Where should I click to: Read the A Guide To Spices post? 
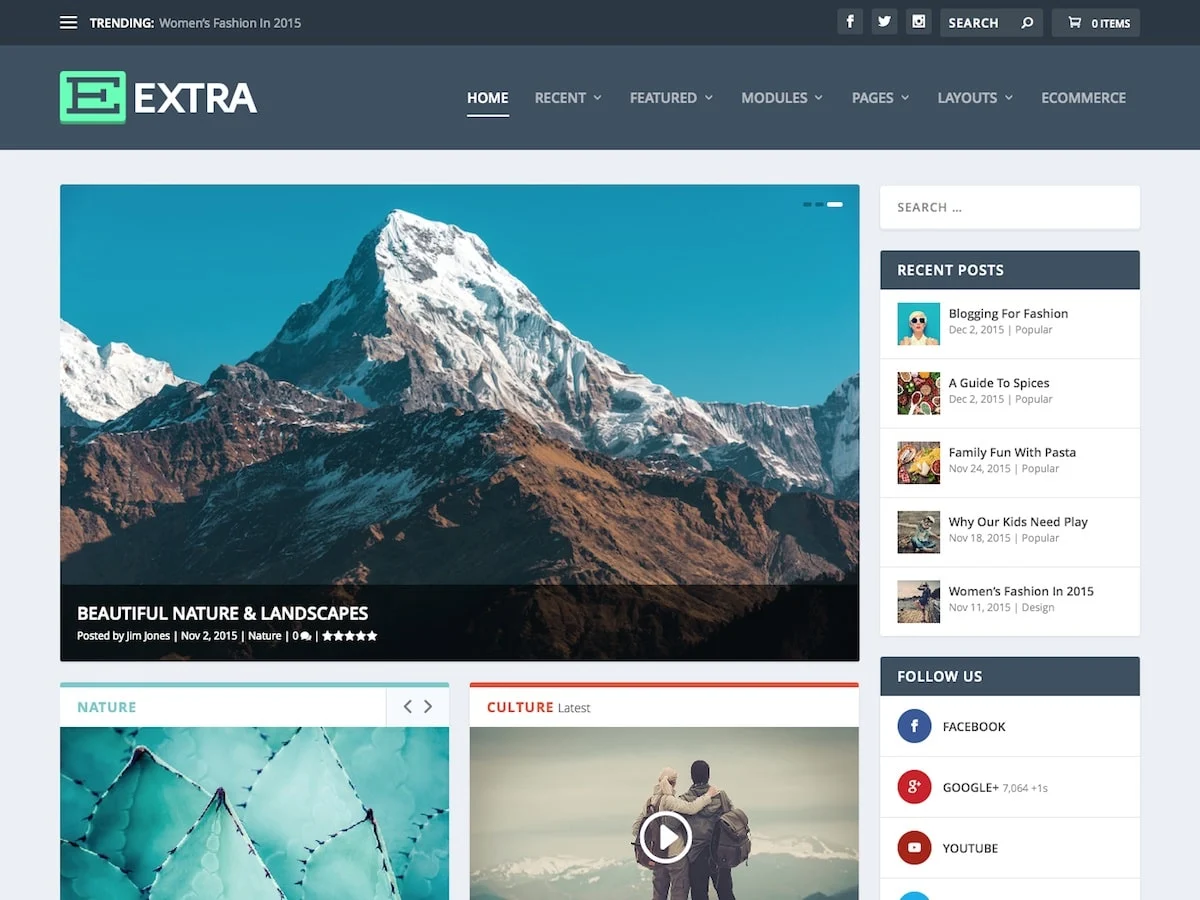point(999,383)
